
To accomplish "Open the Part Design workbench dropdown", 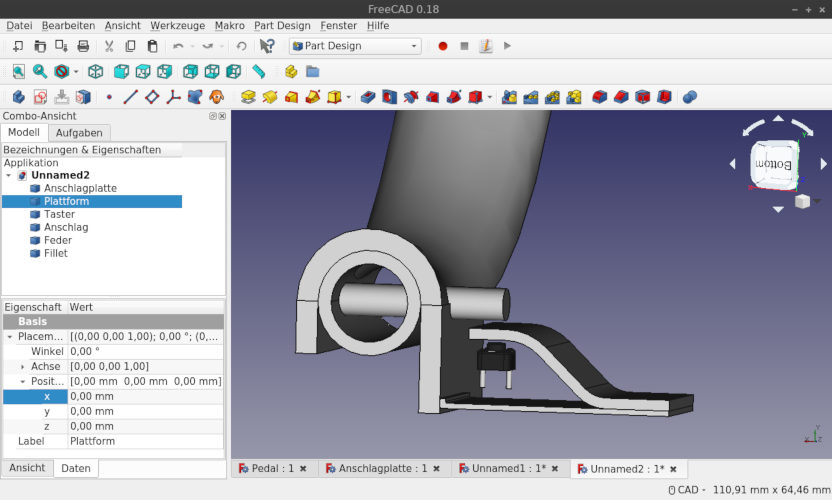I will click(x=355, y=46).
